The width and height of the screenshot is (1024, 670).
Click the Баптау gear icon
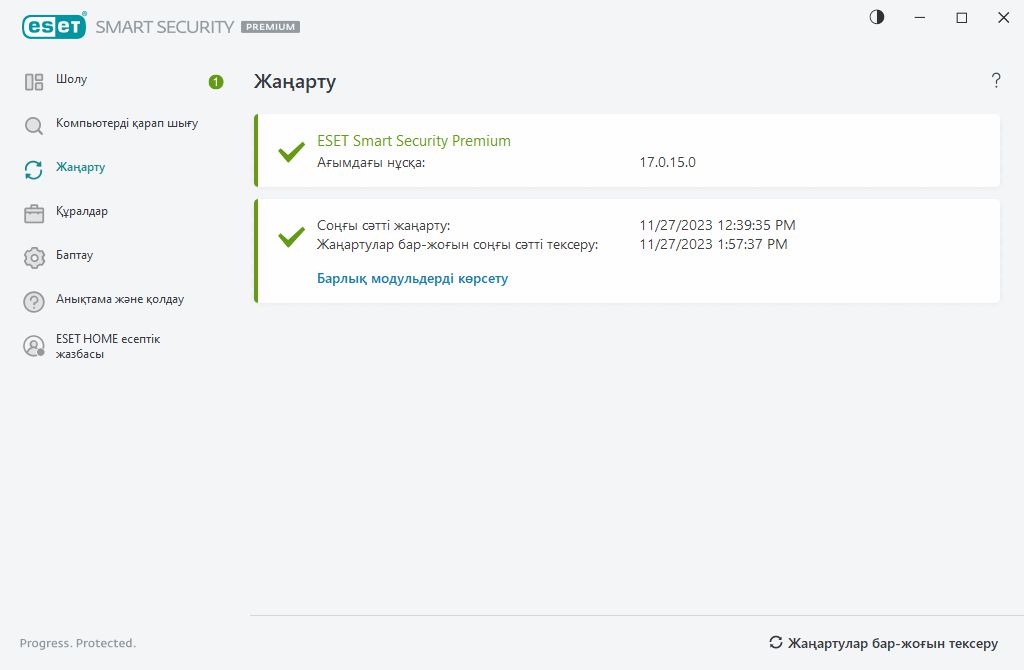click(34, 257)
